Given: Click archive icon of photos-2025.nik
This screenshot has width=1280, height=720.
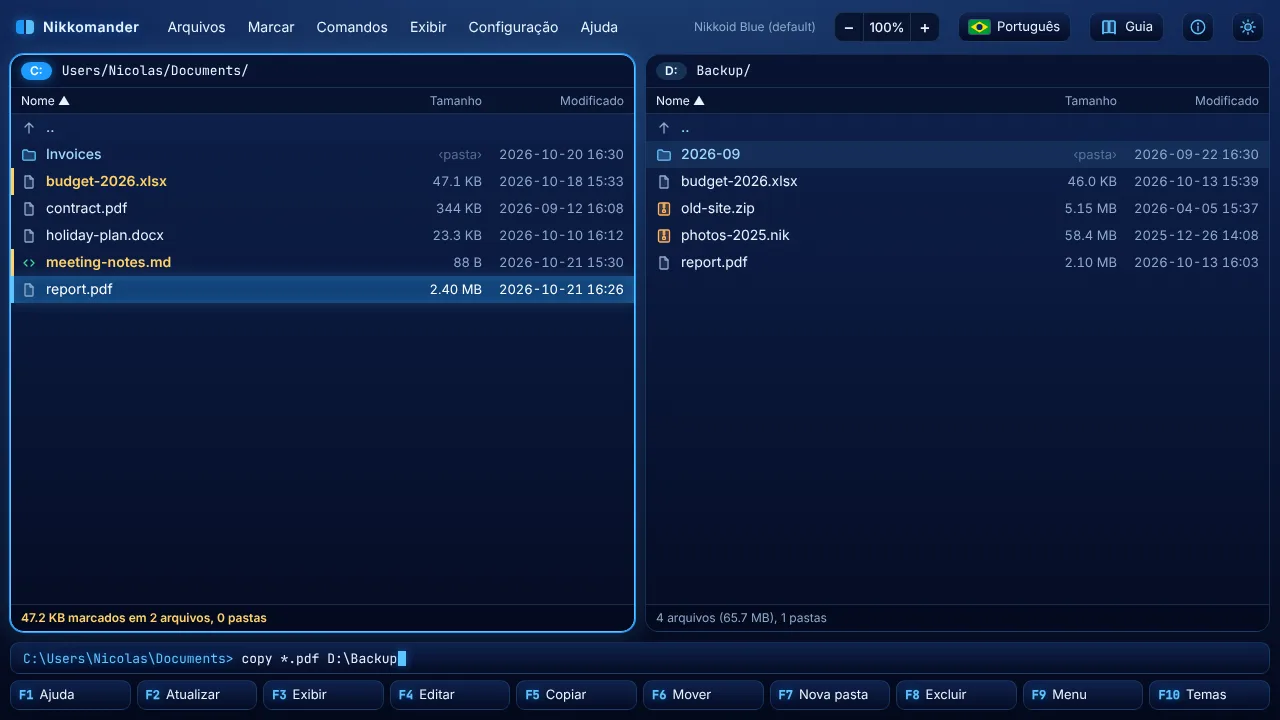Looking at the screenshot, I should 664,236.
